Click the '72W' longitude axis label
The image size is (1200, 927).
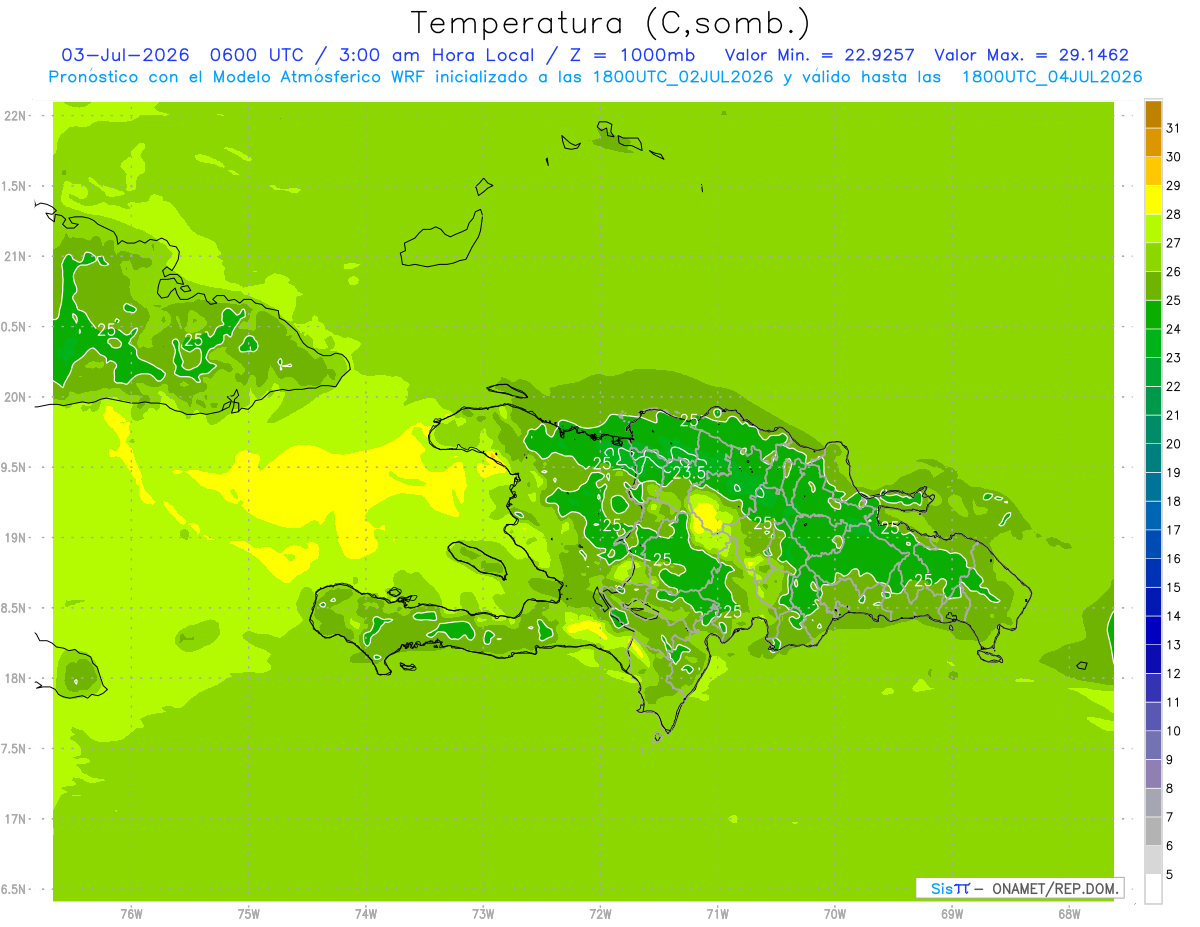tap(600, 913)
